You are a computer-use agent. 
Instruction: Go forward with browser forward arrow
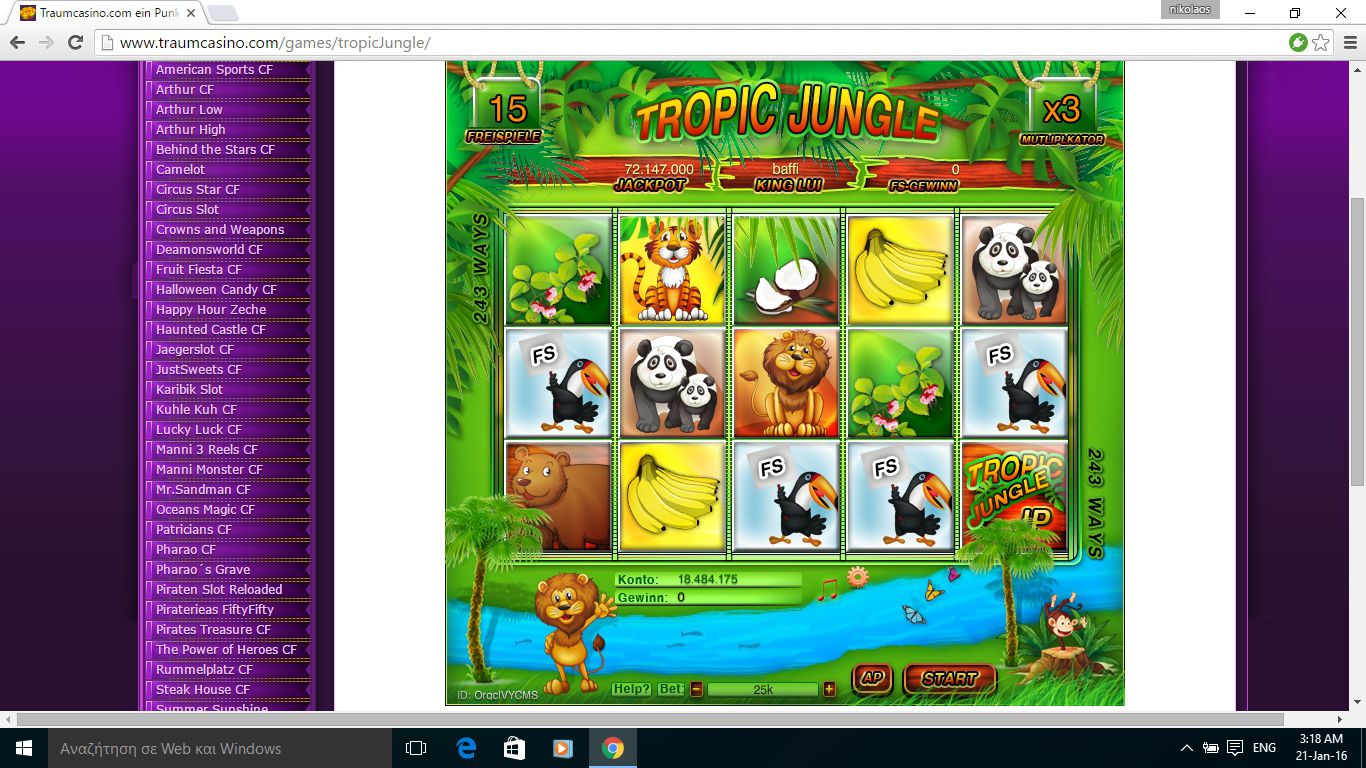coord(46,42)
